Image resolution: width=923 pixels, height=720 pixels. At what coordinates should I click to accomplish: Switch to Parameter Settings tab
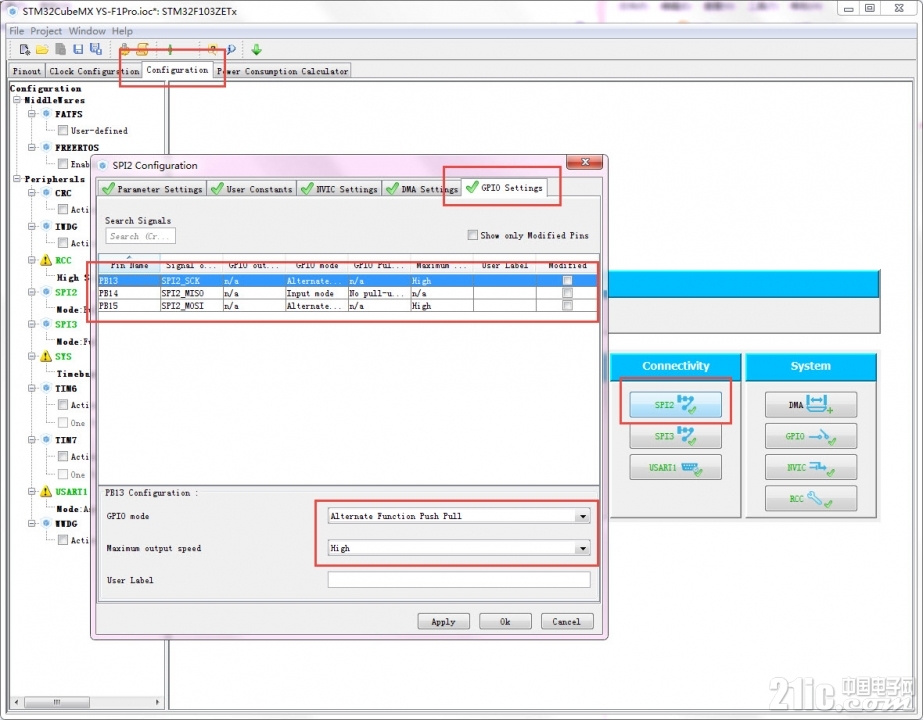[x=152, y=189]
